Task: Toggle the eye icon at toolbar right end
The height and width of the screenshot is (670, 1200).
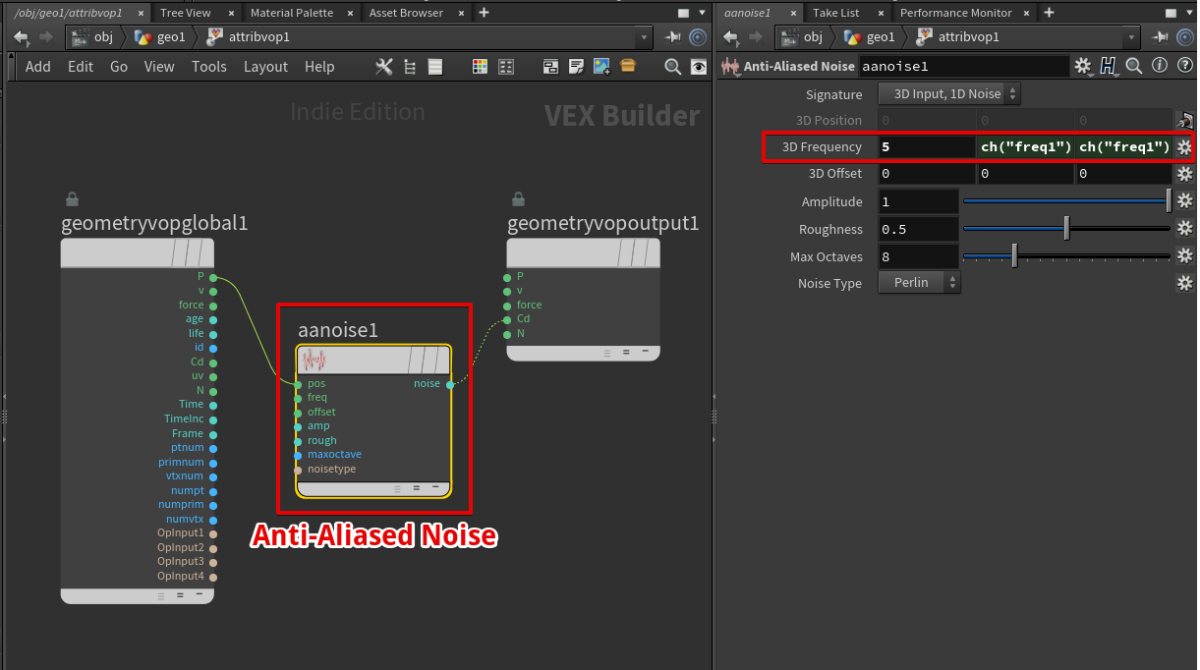Action: pyautogui.click(x=697, y=66)
